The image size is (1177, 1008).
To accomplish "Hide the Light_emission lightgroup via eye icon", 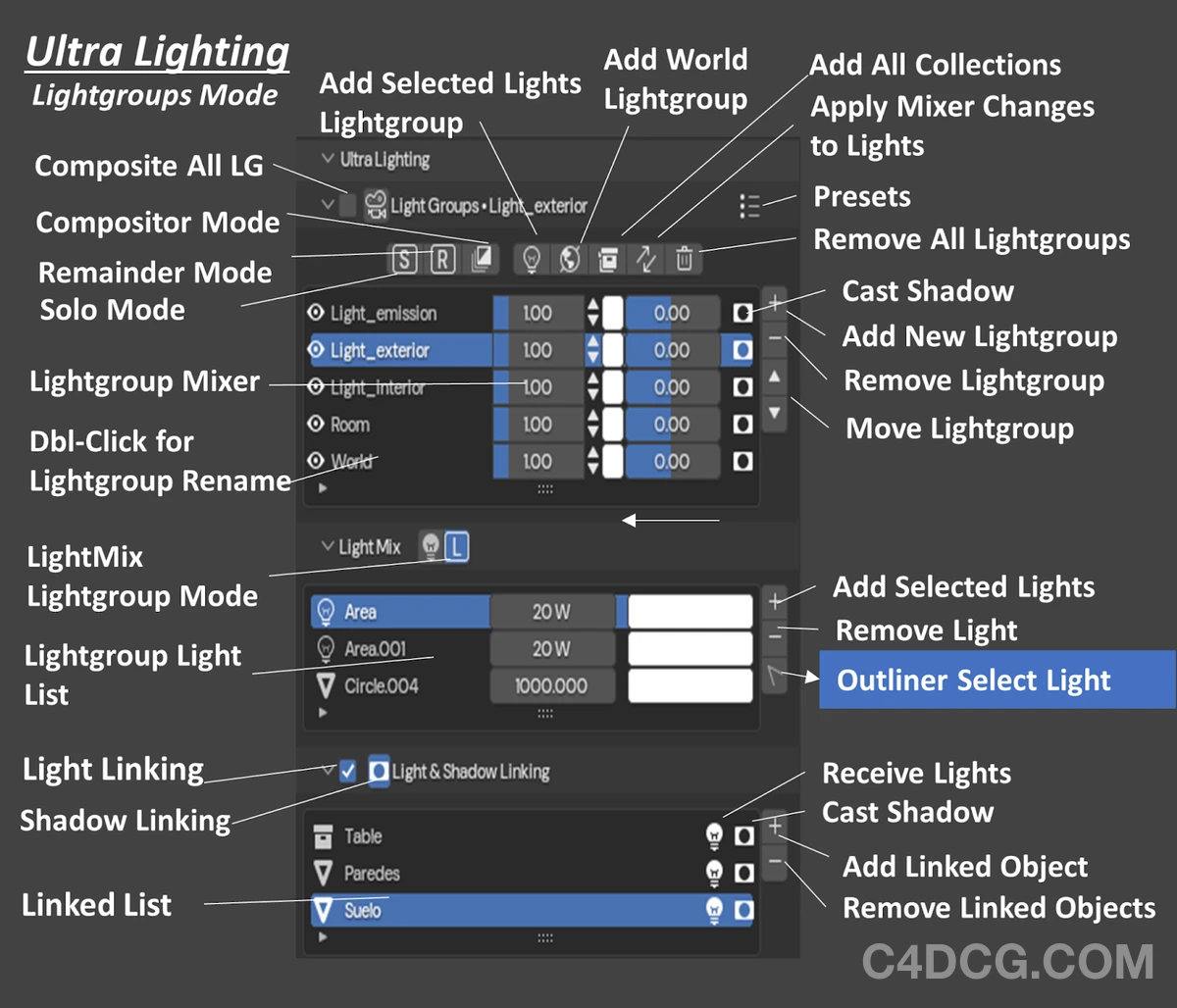I will click(316, 314).
